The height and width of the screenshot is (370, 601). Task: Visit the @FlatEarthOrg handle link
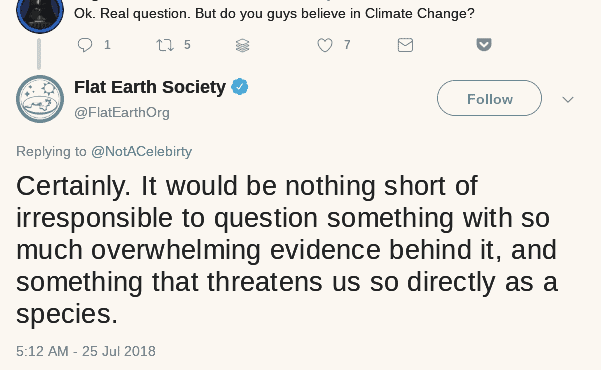point(122,113)
